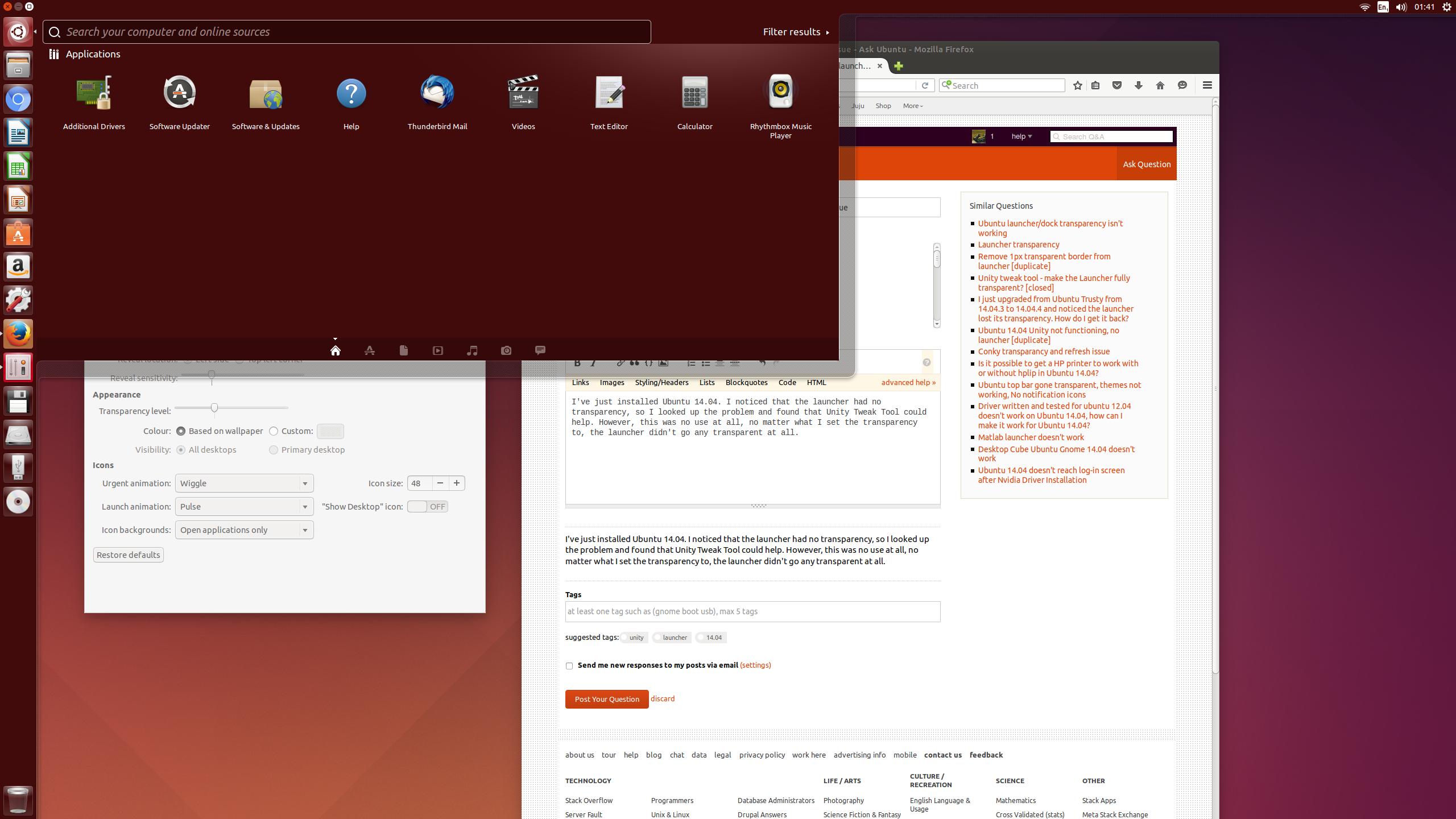1456x819 pixels.
Task: Bookmark page with Firefox star icon
Action: click(x=1077, y=85)
